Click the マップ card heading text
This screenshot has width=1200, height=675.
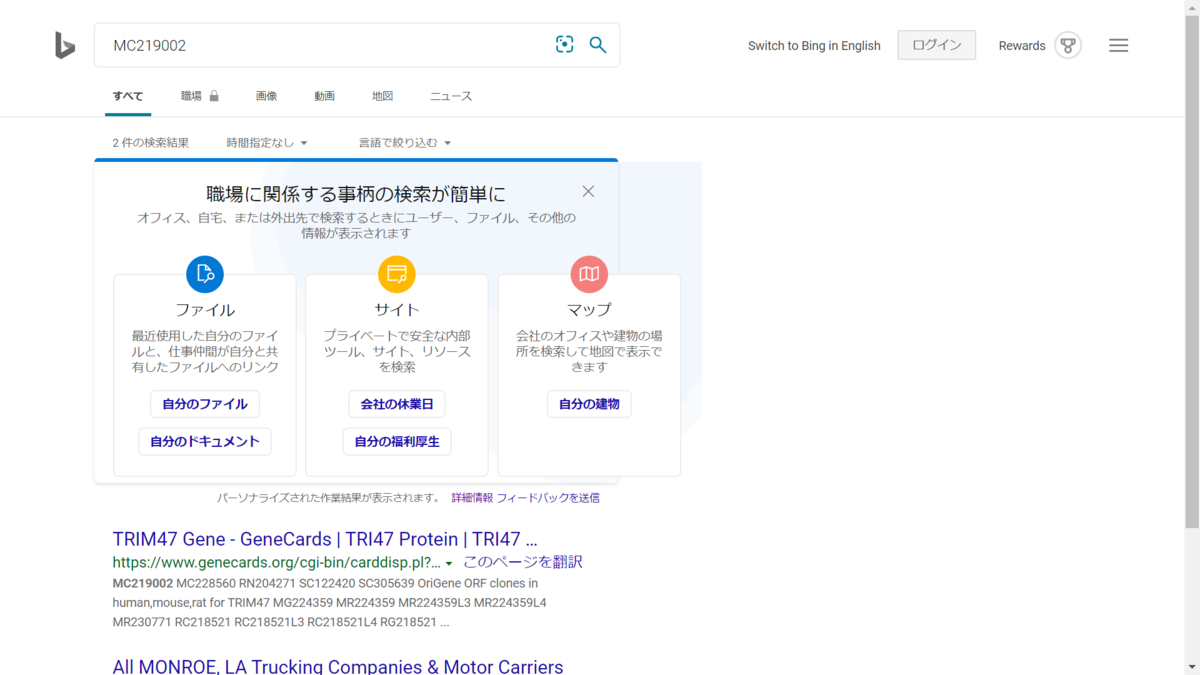[x=589, y=310]
